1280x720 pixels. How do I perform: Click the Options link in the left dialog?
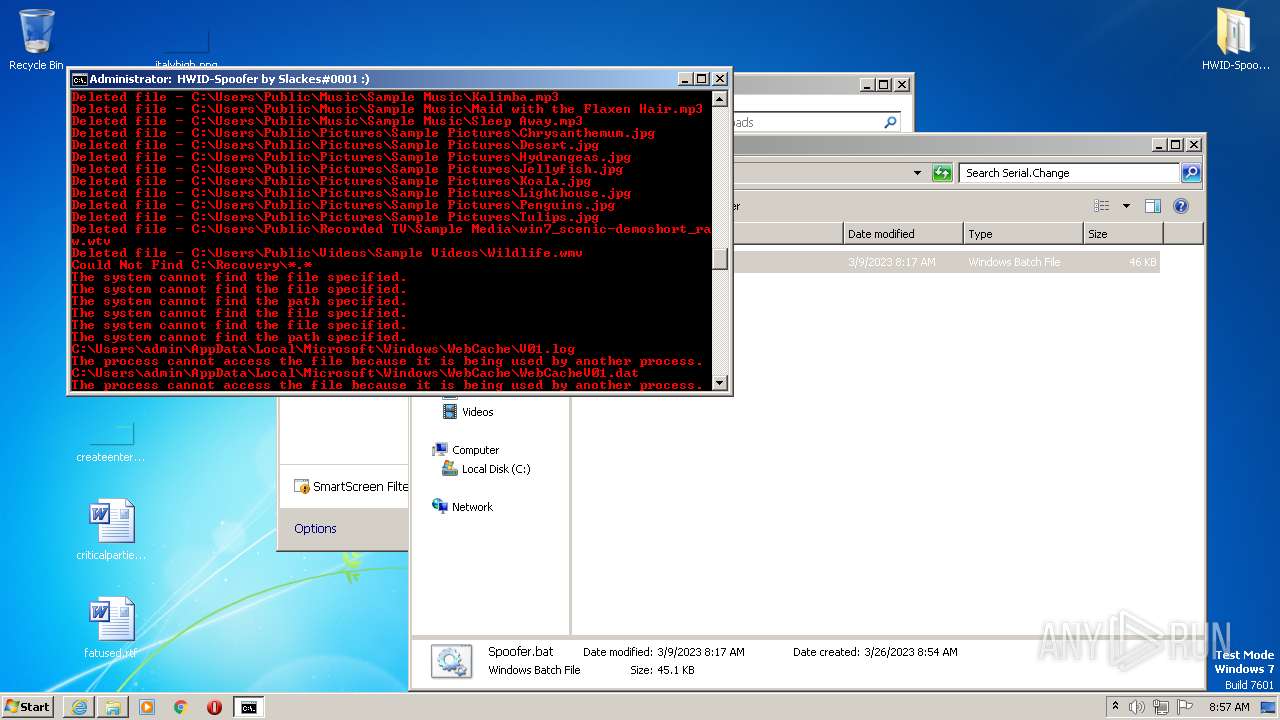tap(315, 529)
